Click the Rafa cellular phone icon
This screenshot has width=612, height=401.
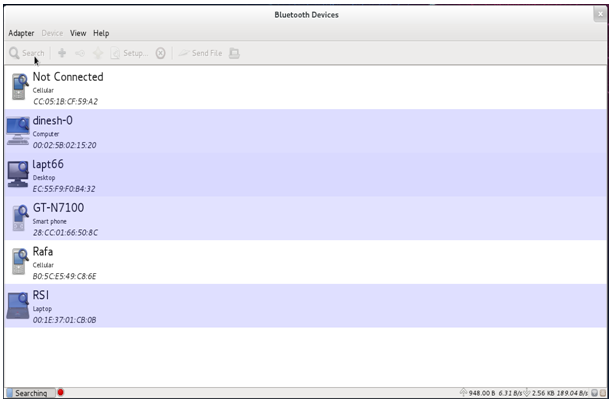[18, 261]
